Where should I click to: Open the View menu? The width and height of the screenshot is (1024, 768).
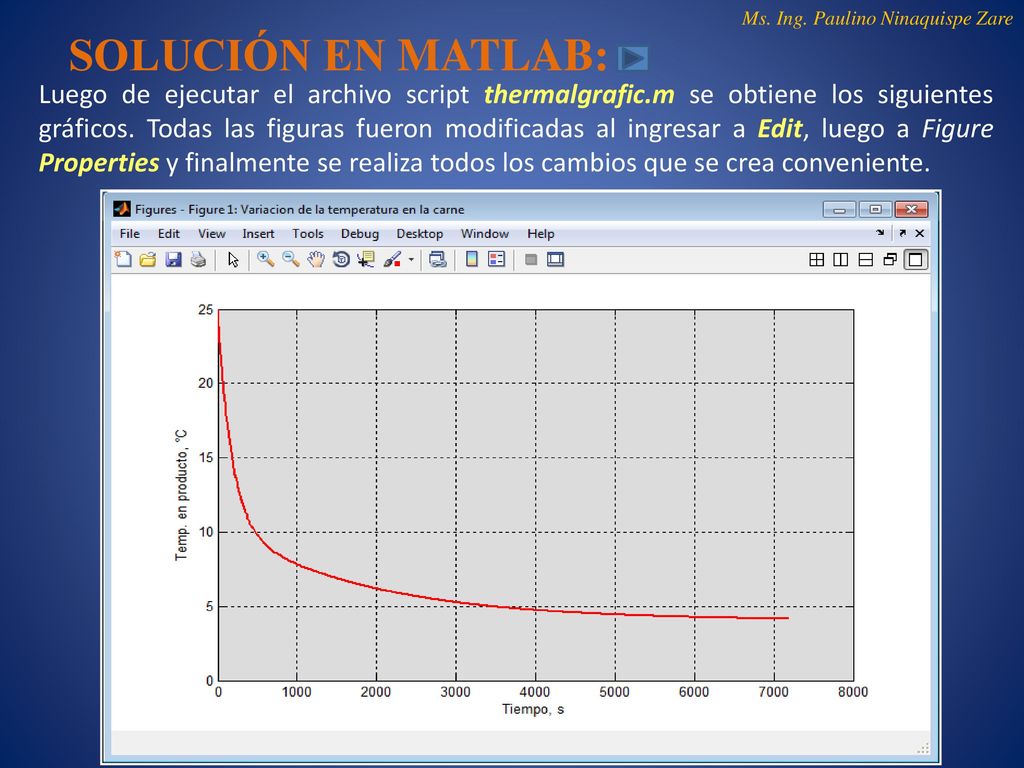[212, 234]
